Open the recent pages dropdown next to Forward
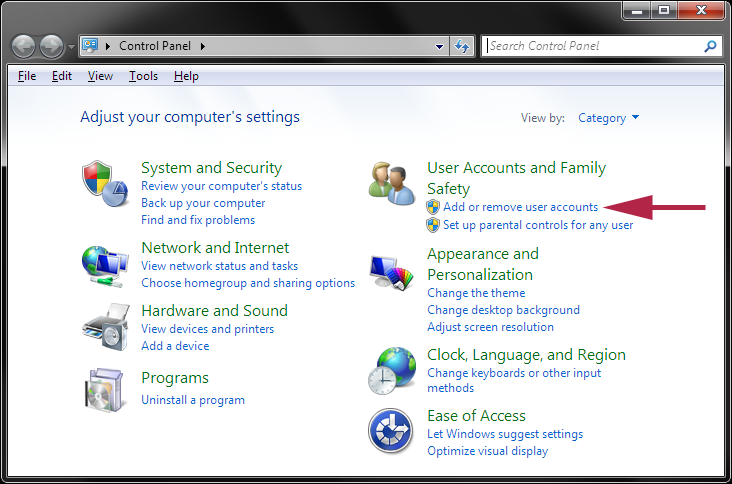732x484 pixels. [71, 47]
